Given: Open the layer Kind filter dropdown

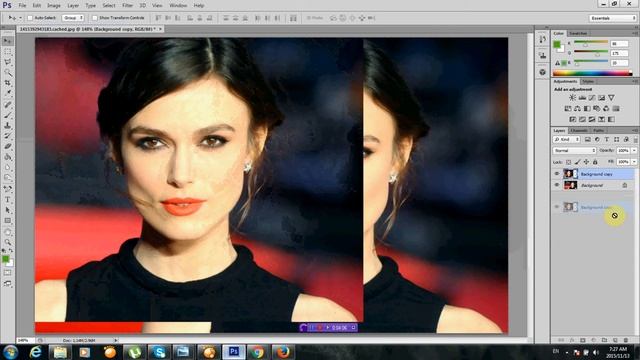Looking at the screenshot, I should (567, 140).
